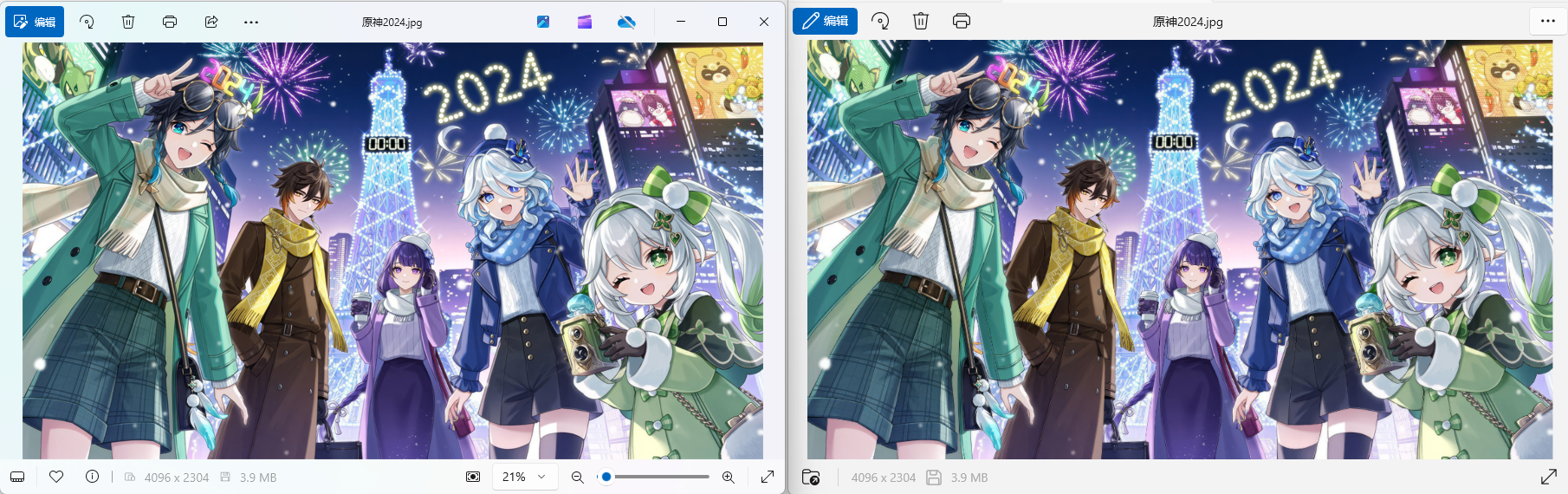This screenshot has height=494, width=1568.
Task: Open the file location folder icon in right window
Action: click(811, 478)
